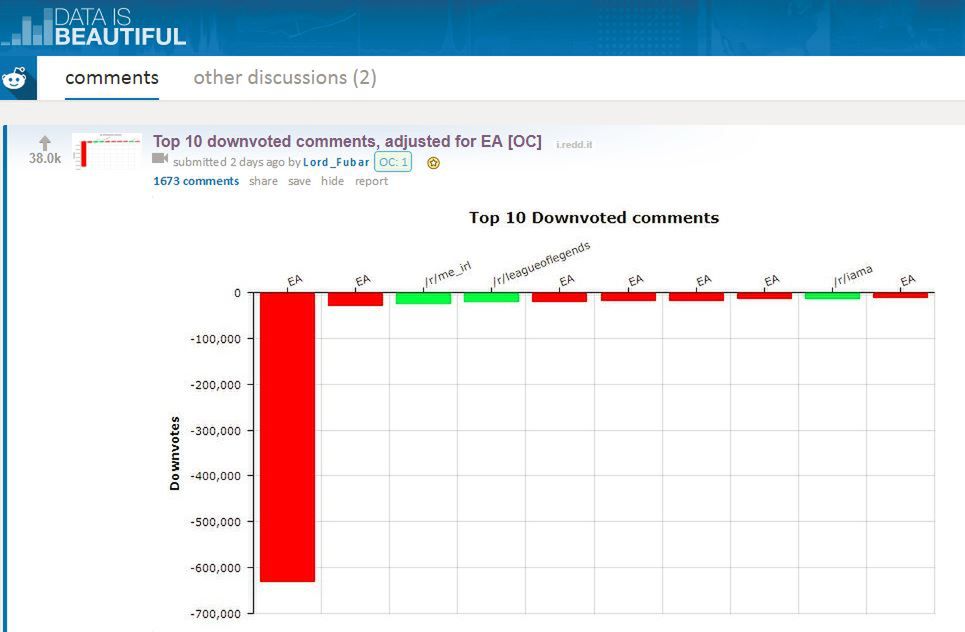
Task: Click the share link
Action: [x=263, y=181]
